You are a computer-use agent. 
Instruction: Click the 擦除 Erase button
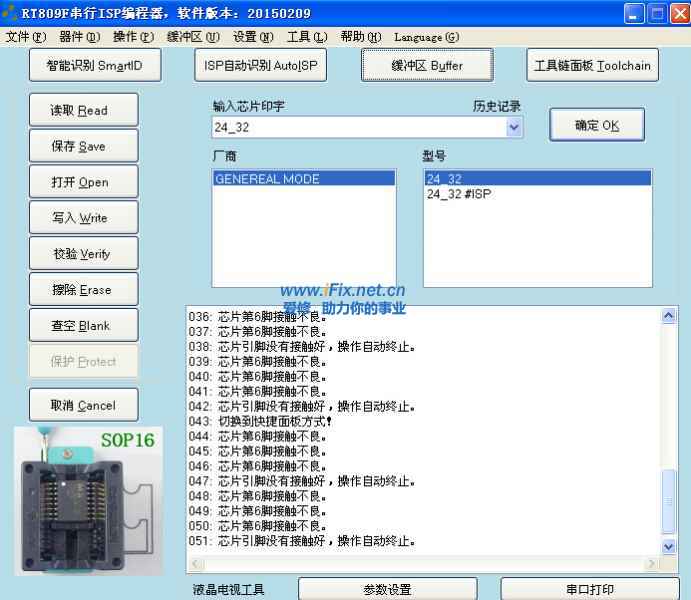tap(84, 289)
